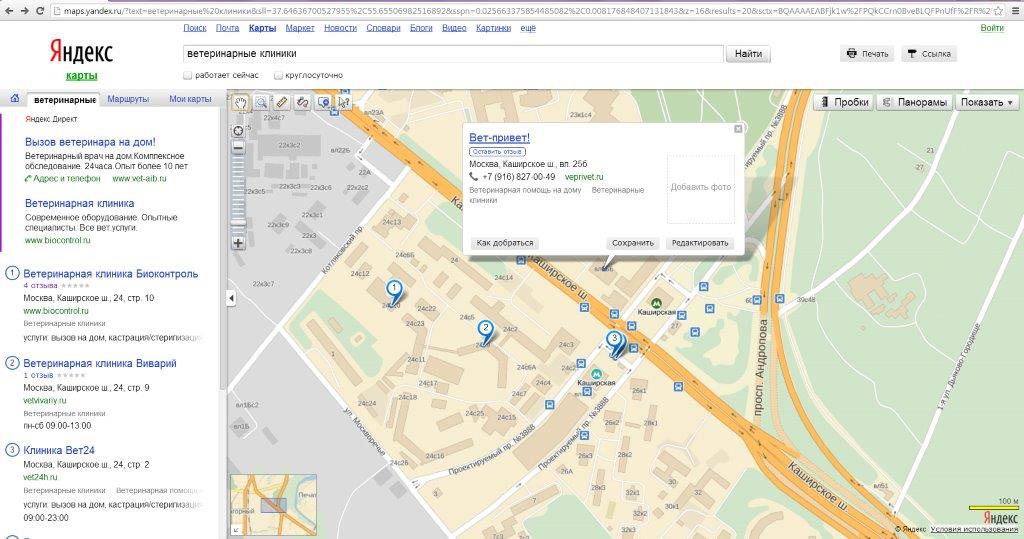Open Маркет from top menu
Screen dimensions: 1024x539
tap(300, 28)
